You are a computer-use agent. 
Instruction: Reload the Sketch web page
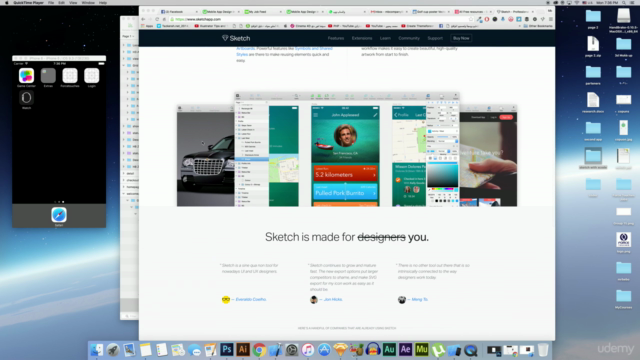(x=157, y=19)
